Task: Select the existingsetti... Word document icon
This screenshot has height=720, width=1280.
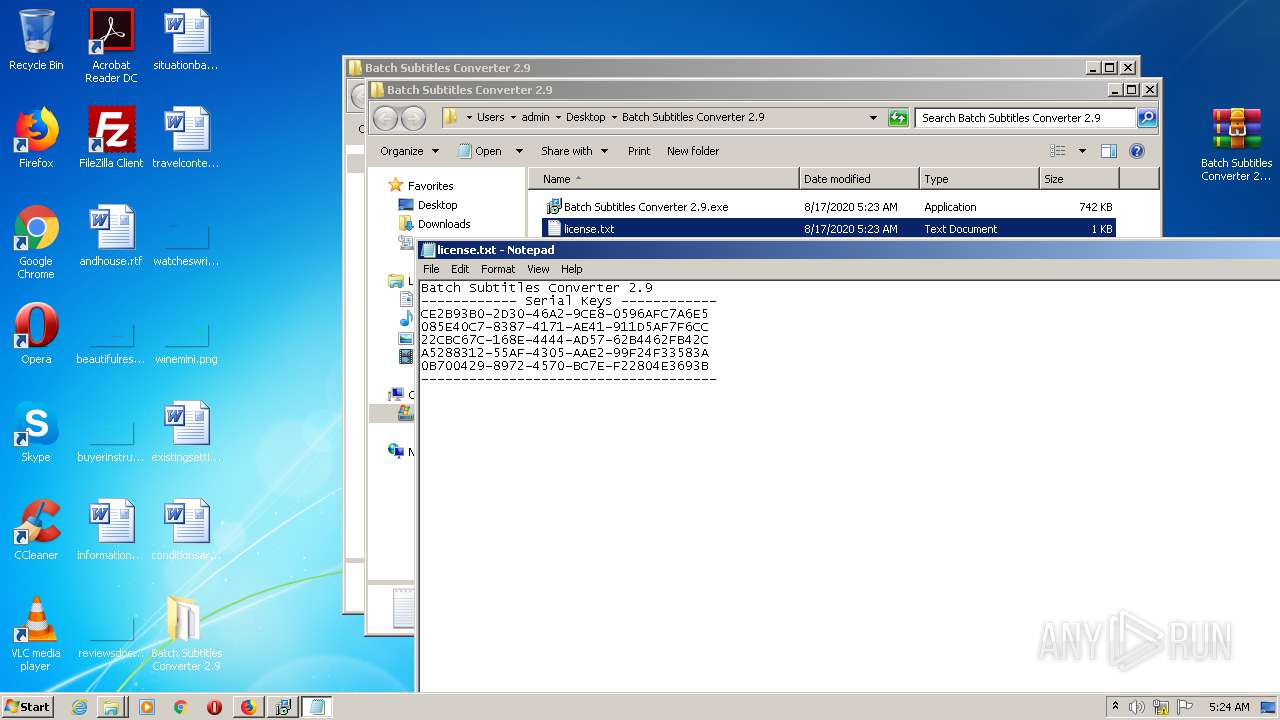Action: point(186,432)
